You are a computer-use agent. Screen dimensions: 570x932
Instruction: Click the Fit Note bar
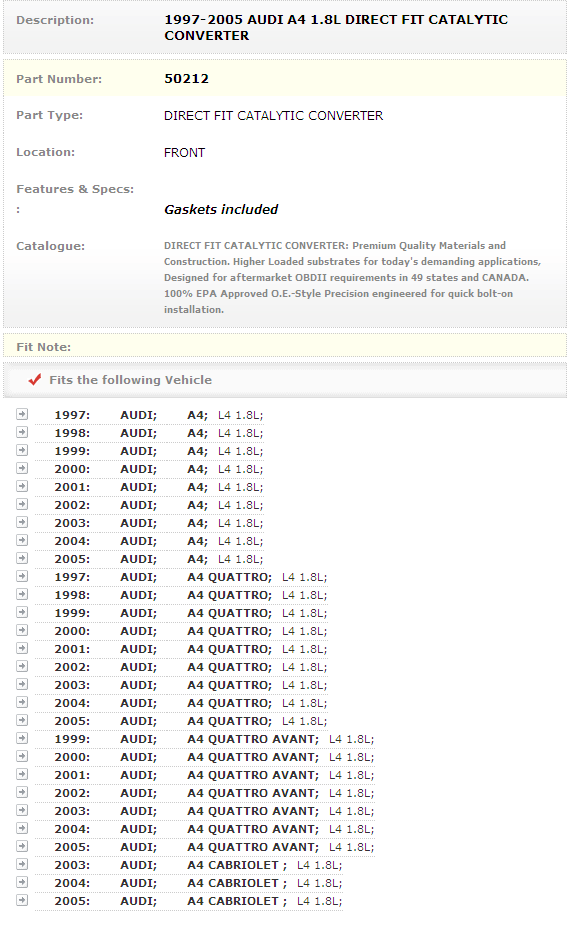click(285, 346)
